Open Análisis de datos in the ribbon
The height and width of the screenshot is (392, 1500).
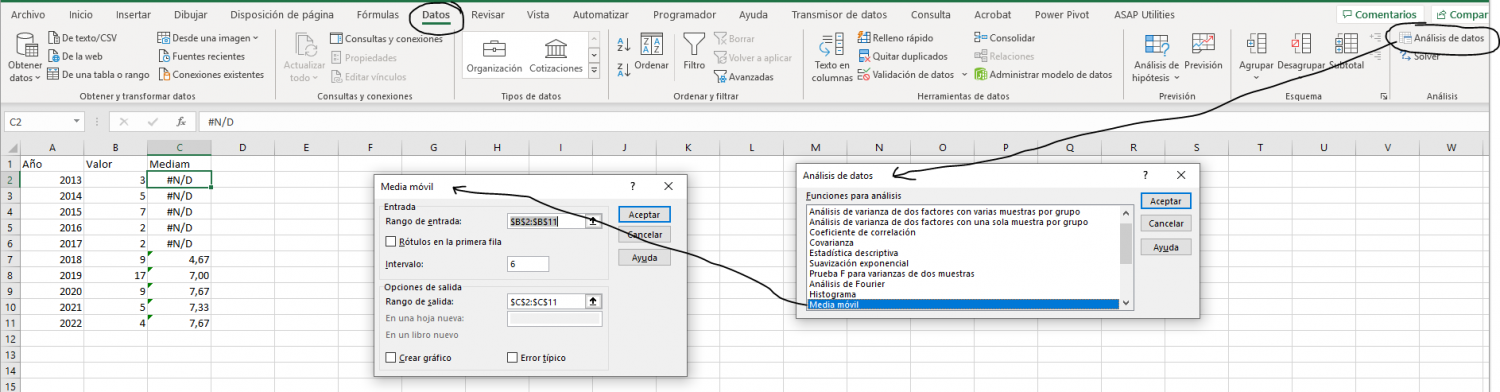click(x=1441, y=38)
